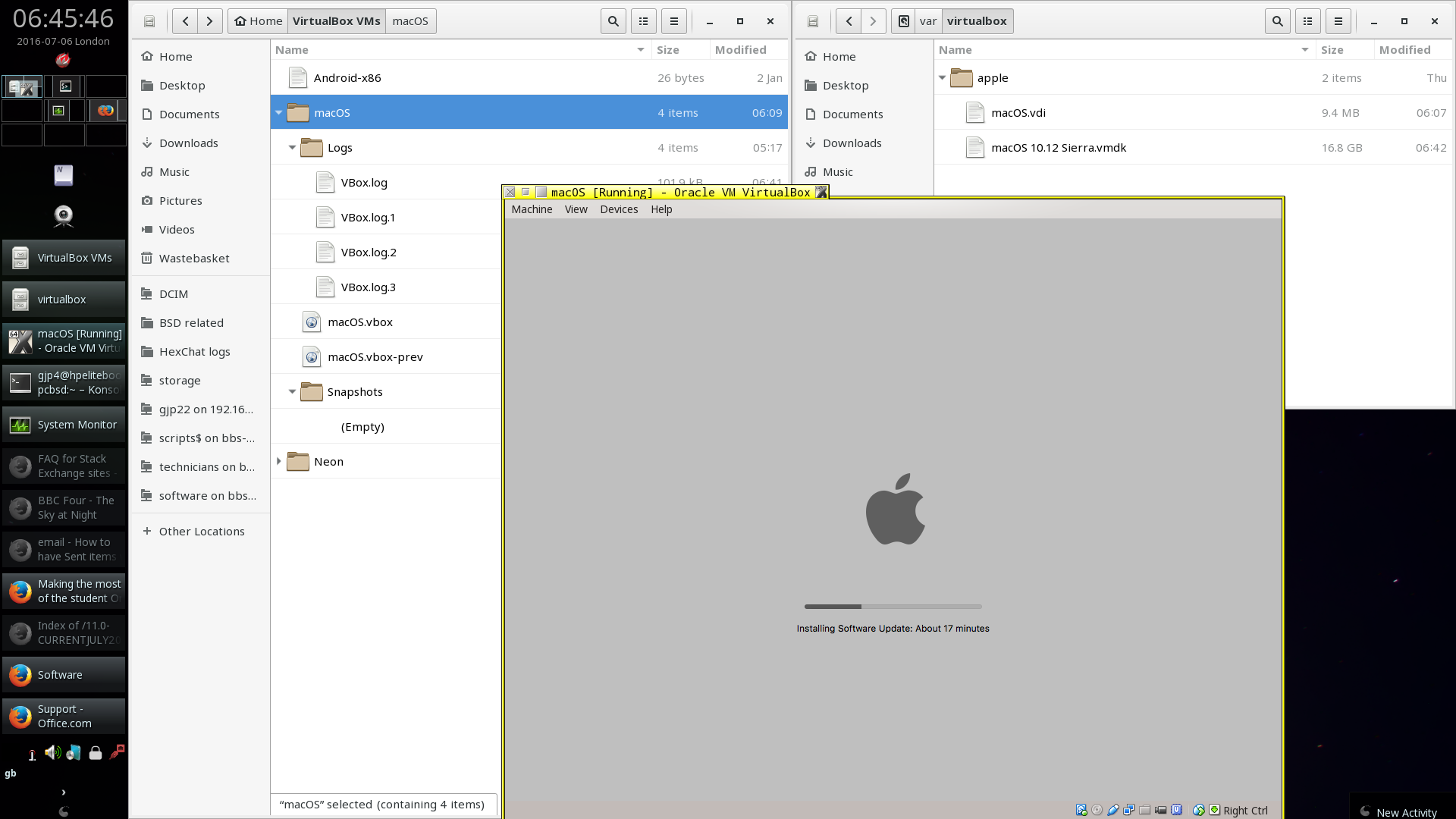Select macOS 10.12 Sierra.vmdk file
The image size is (1456, 819).
(1193, 148)
